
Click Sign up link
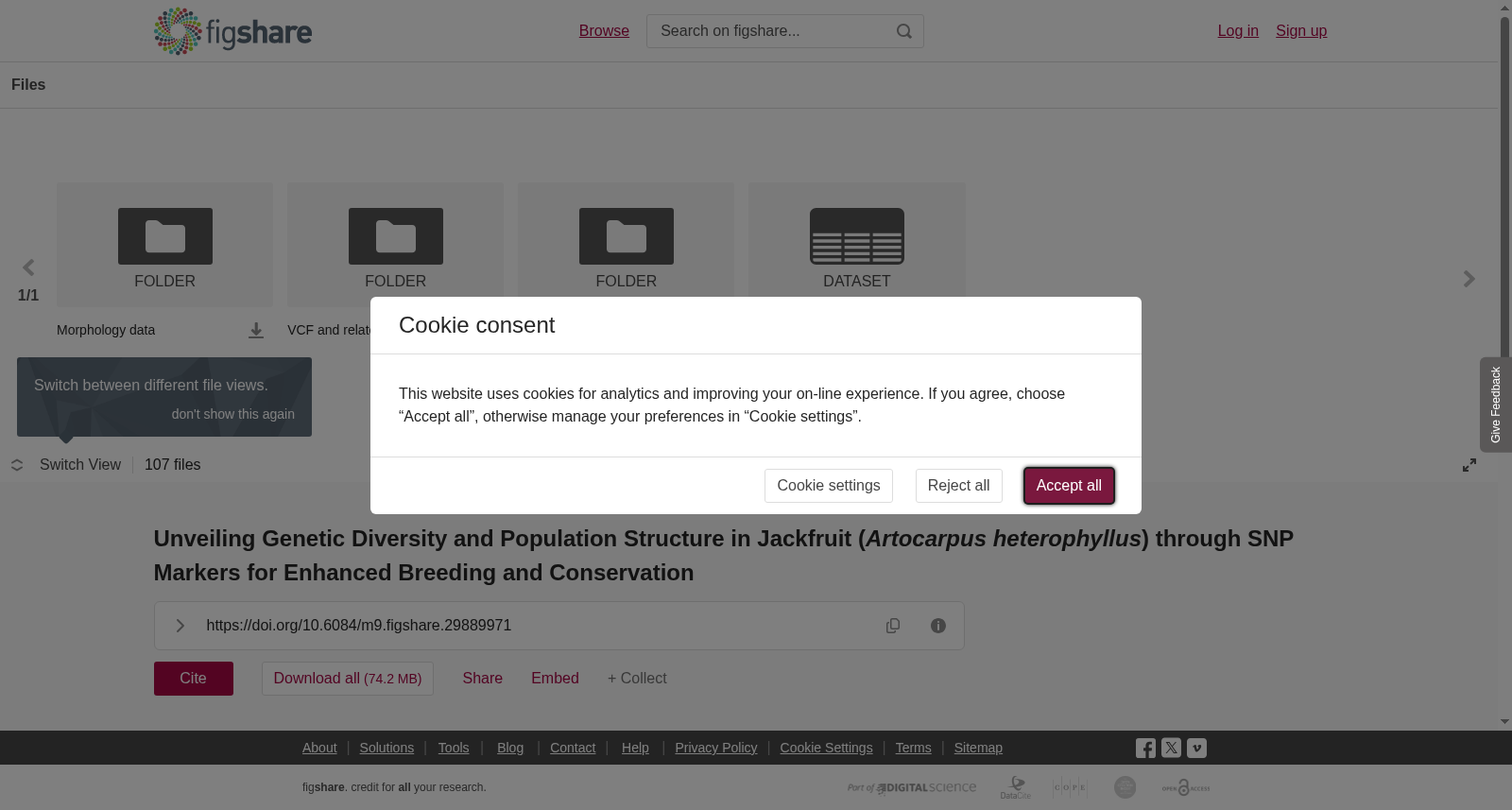tap(1301, 31)
